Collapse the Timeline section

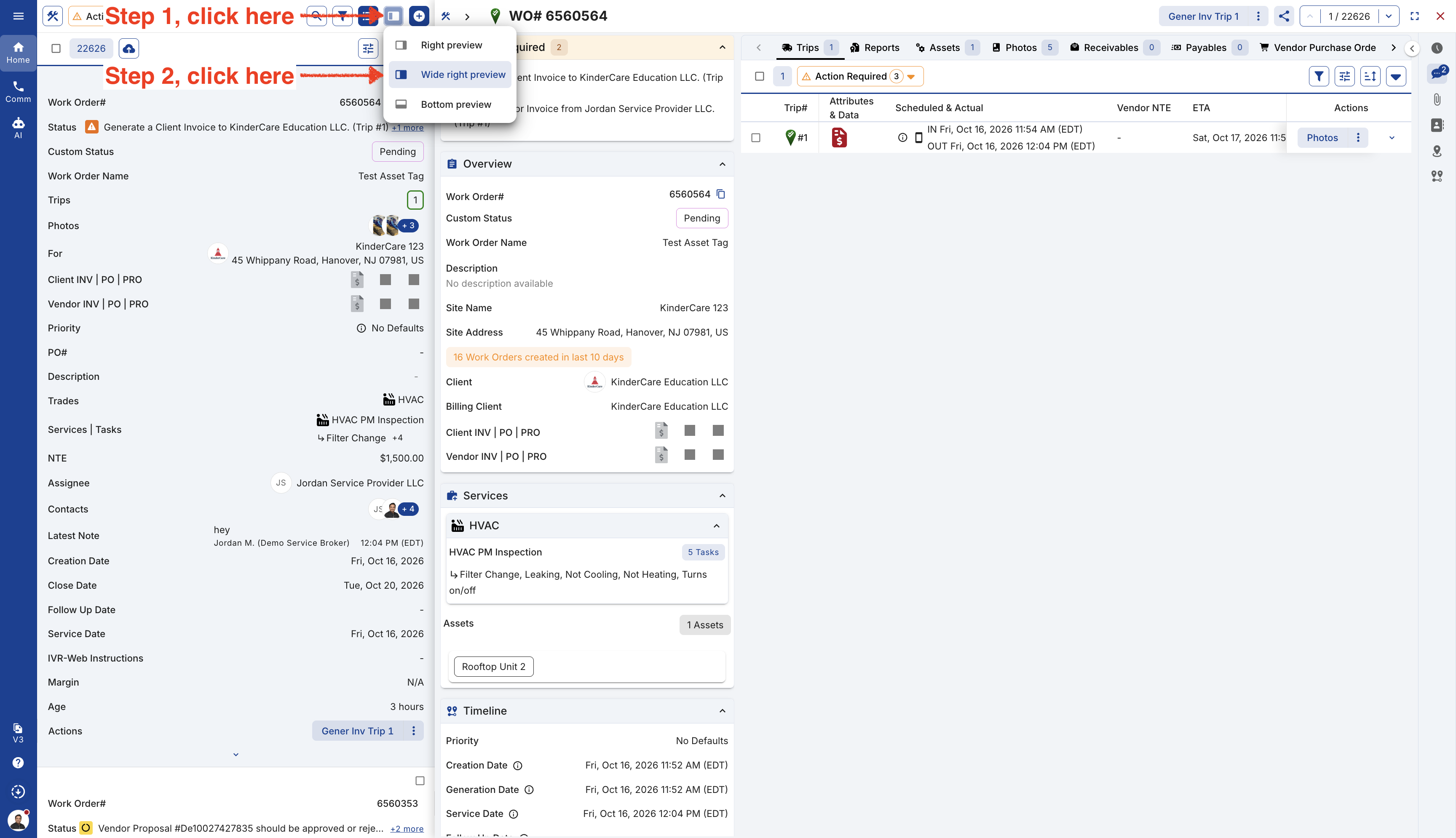722,711
